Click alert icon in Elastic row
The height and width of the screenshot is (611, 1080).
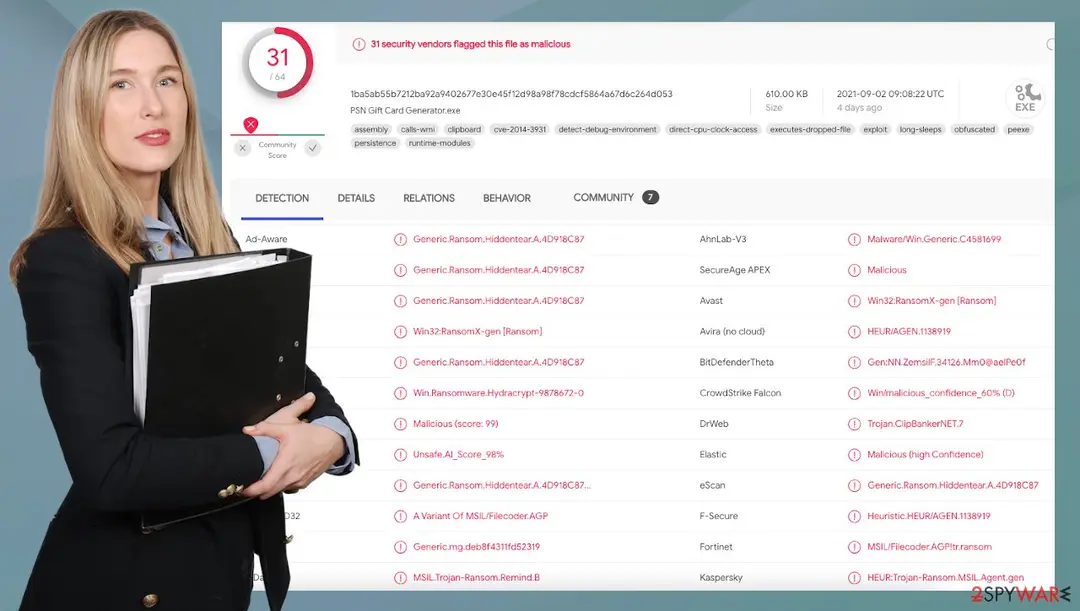854,455
